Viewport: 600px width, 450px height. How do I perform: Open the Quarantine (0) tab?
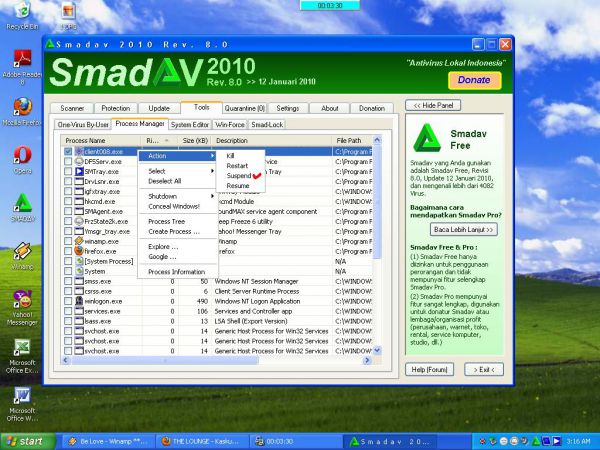[x=245, y=108]
